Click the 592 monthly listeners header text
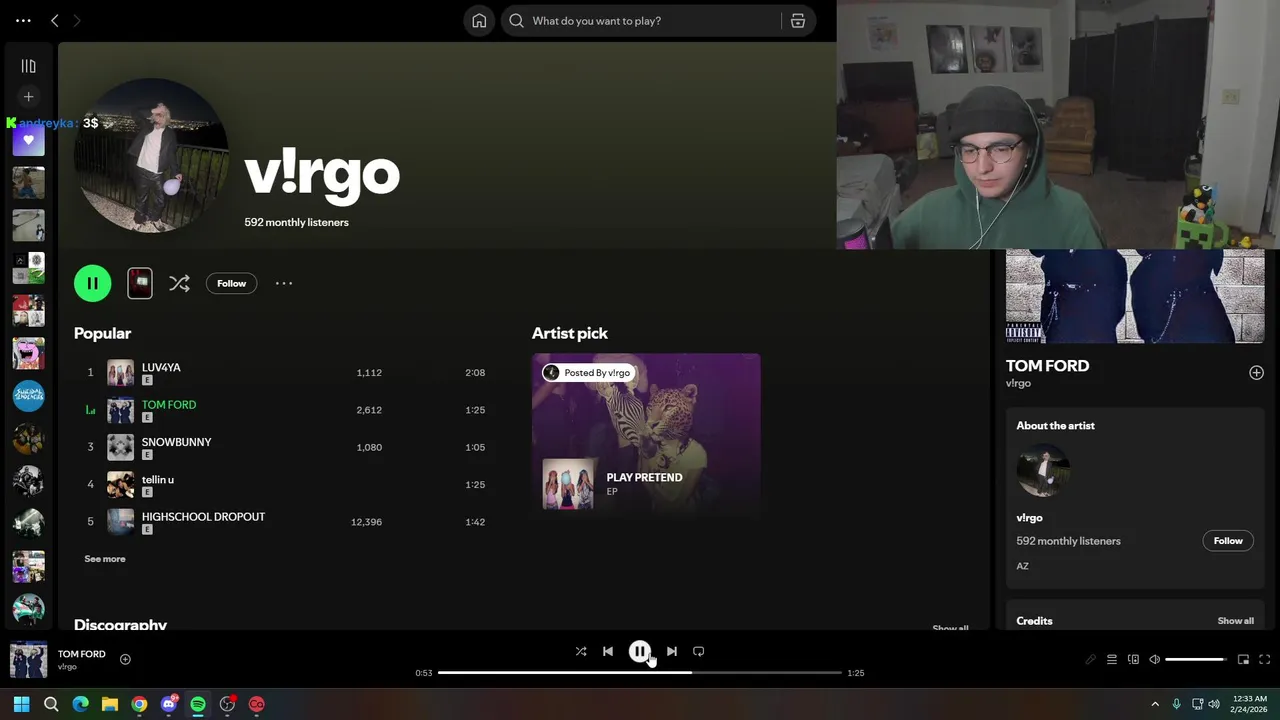 tap(296, 222)
